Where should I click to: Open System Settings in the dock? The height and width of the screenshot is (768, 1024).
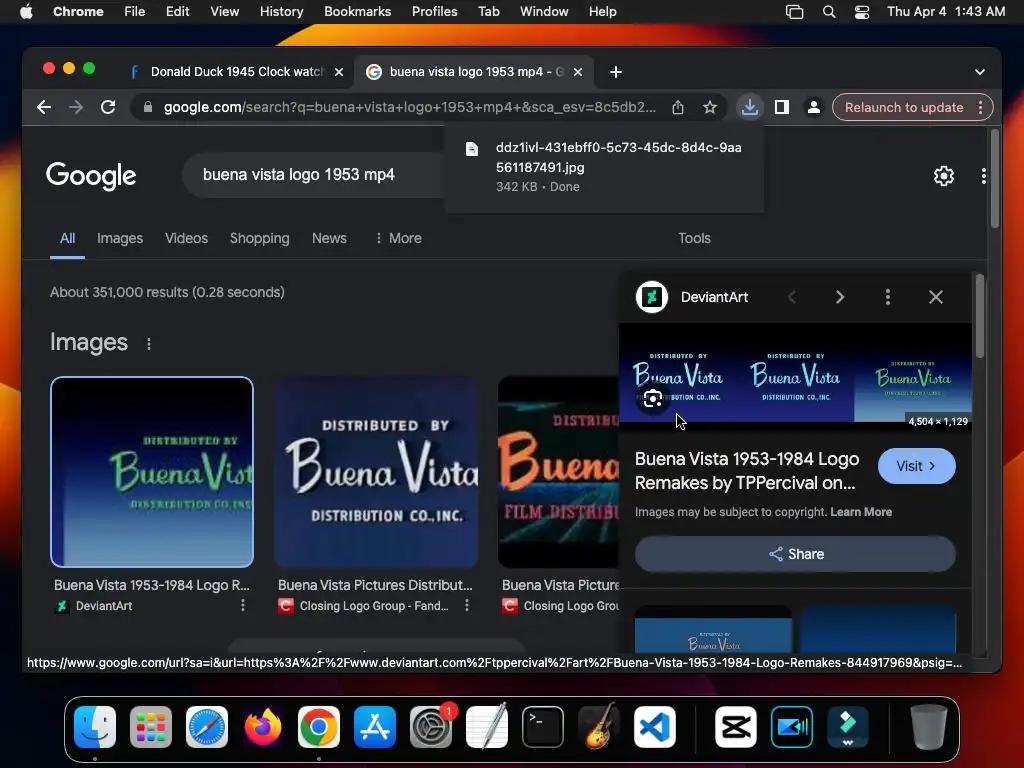coord(431,727)
